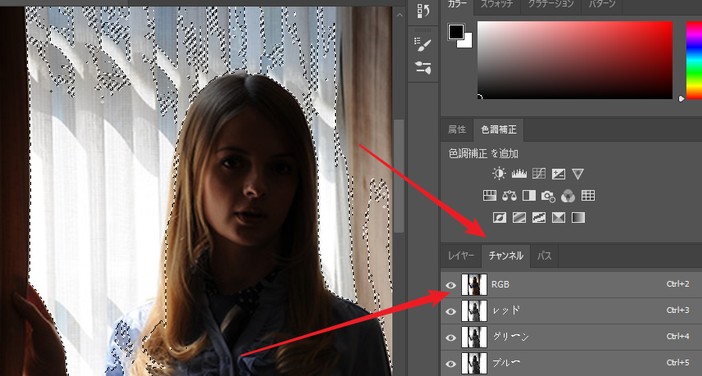The image size is (702, 376).
Task: Add a Channel Mixer adjustment
Action: pos(568,196)
